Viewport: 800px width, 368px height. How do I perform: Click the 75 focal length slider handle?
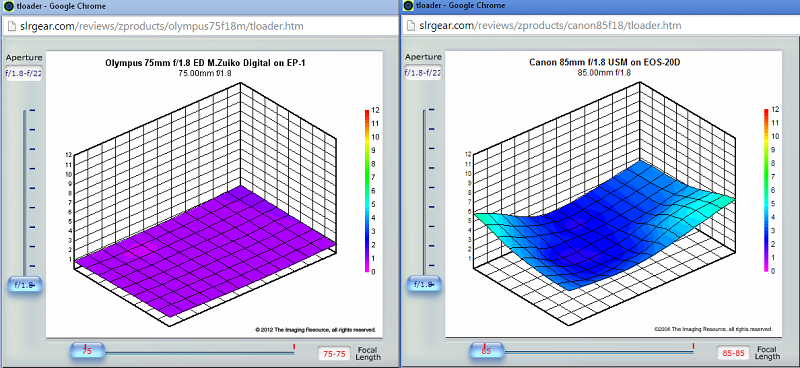coord(87,351)
